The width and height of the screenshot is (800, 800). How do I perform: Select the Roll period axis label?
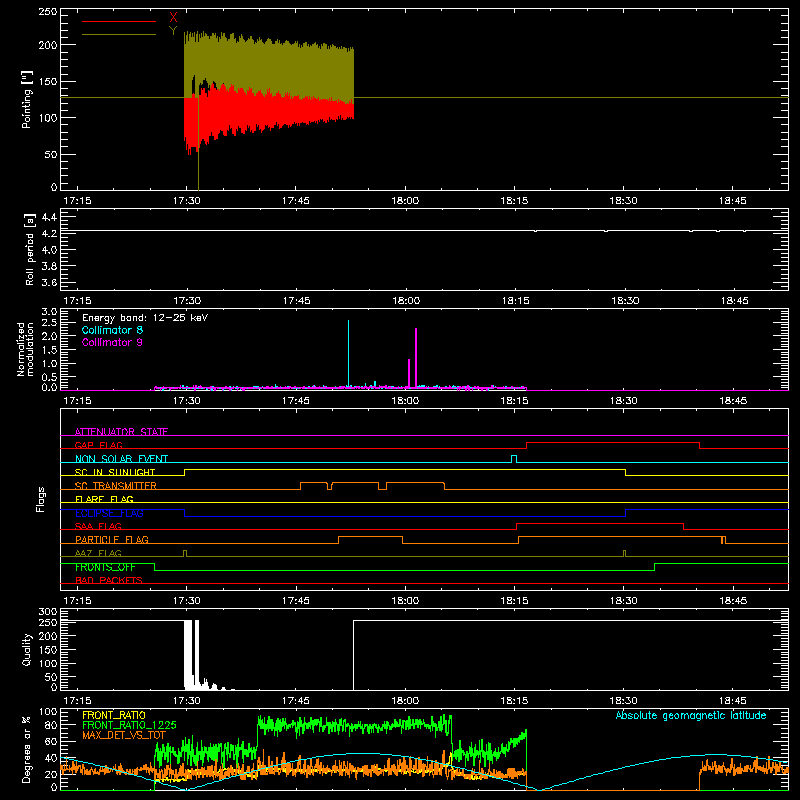pyautogui.click(x=29, y=249)
